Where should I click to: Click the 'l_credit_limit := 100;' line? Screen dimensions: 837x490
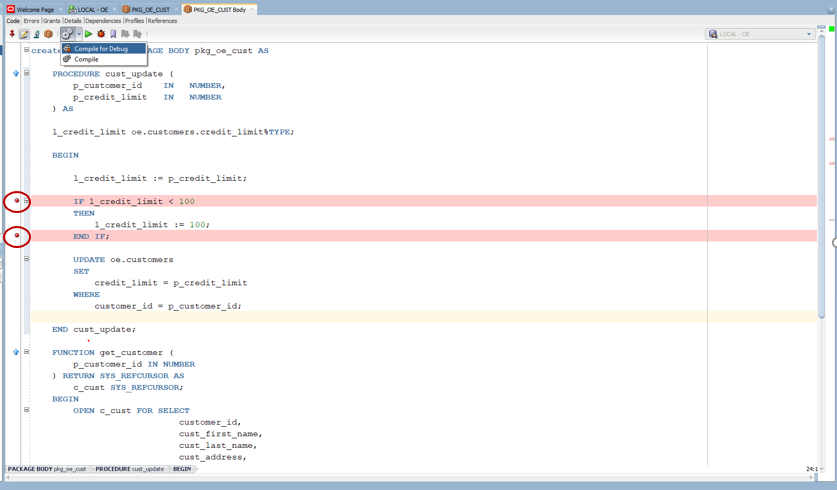[x=152, y=225]
